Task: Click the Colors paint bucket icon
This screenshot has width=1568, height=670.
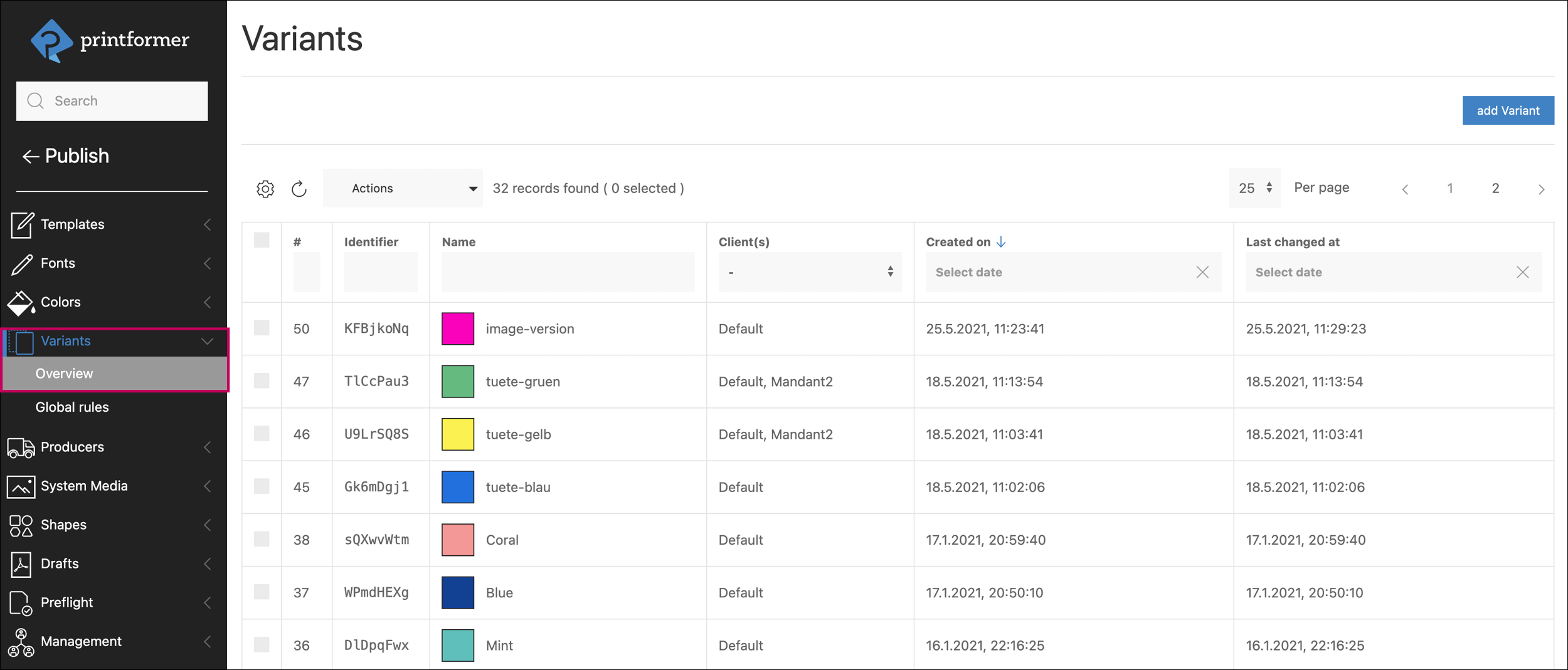Action: pos(21,303)
